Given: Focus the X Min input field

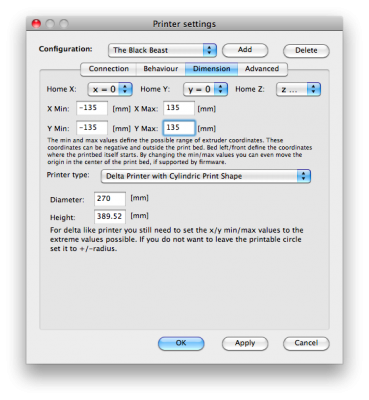Looking at the screenshot, I should 92,108.
